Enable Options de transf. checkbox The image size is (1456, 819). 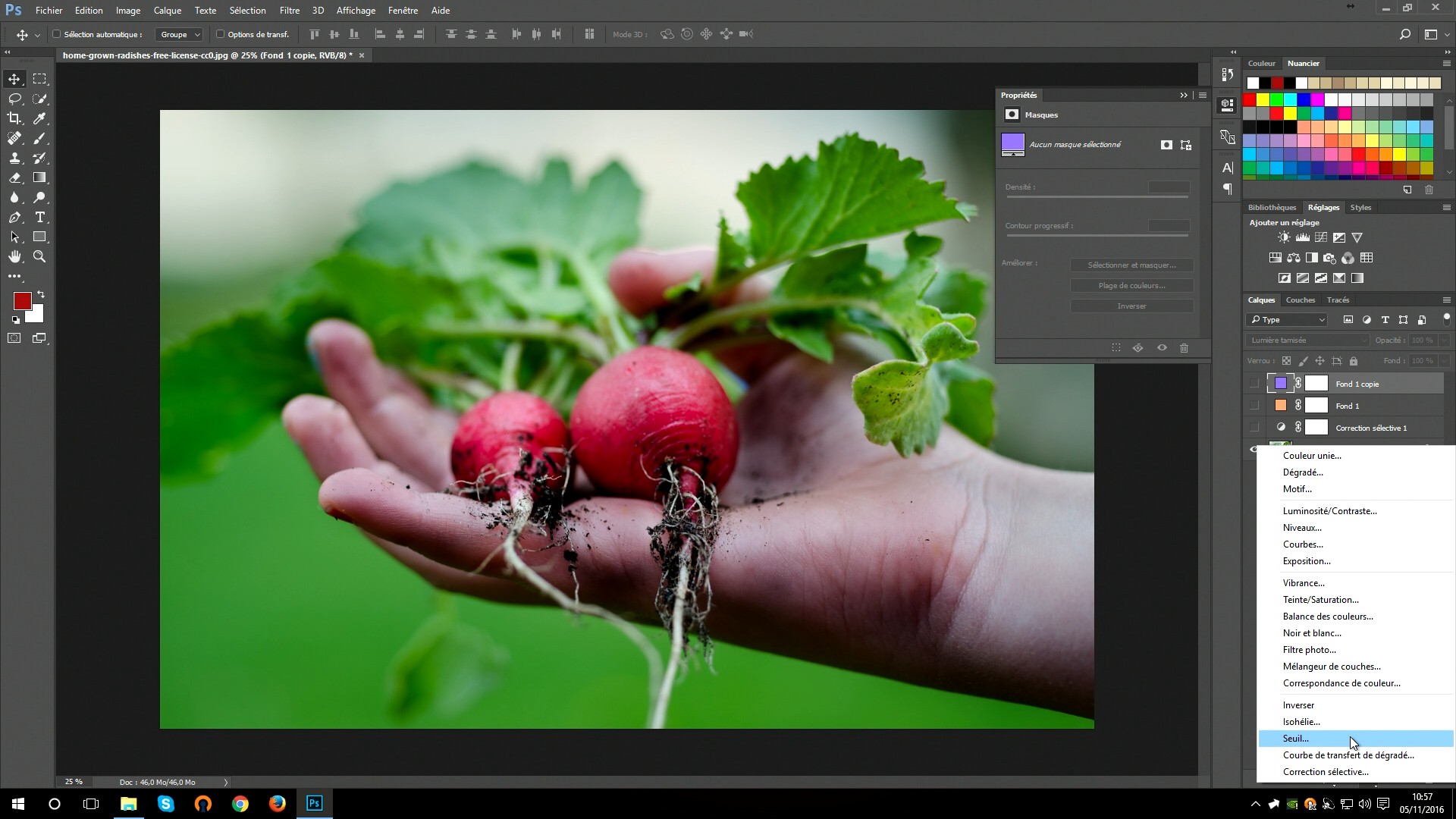(x=221, y=34)
